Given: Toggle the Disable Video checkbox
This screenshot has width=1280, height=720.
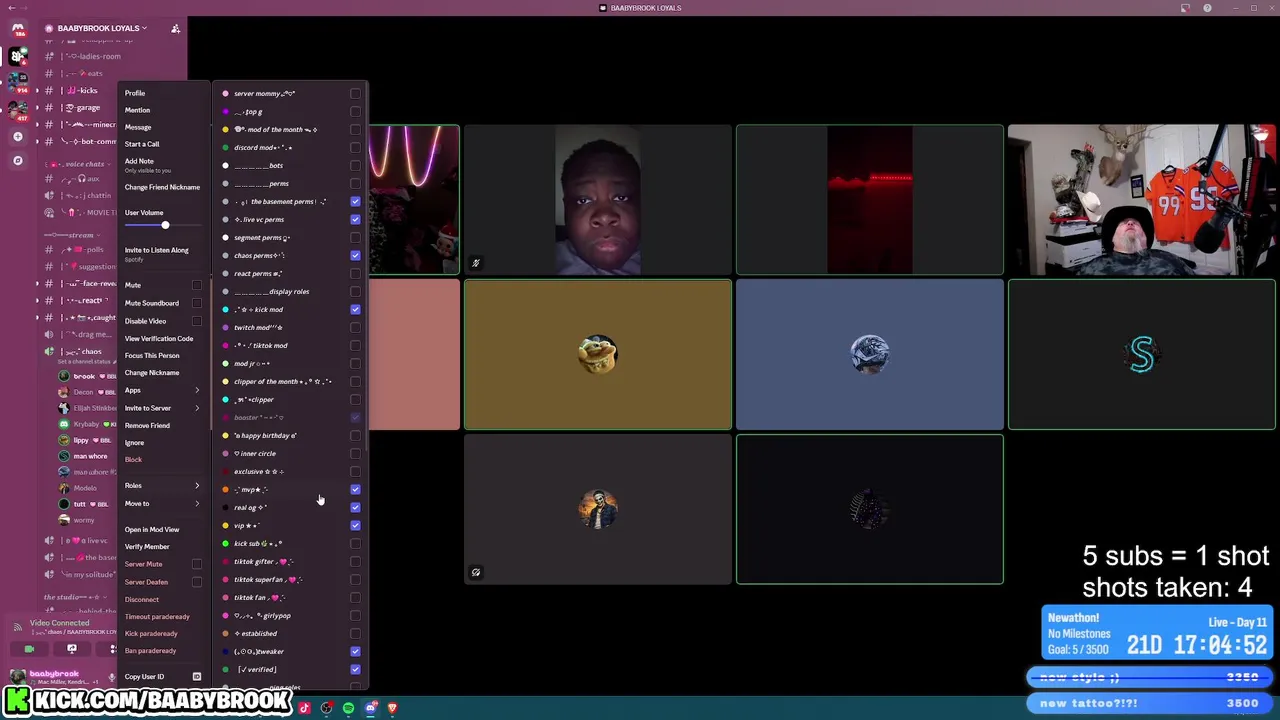Looking at the screenshot, I should (x=196, y=321).
